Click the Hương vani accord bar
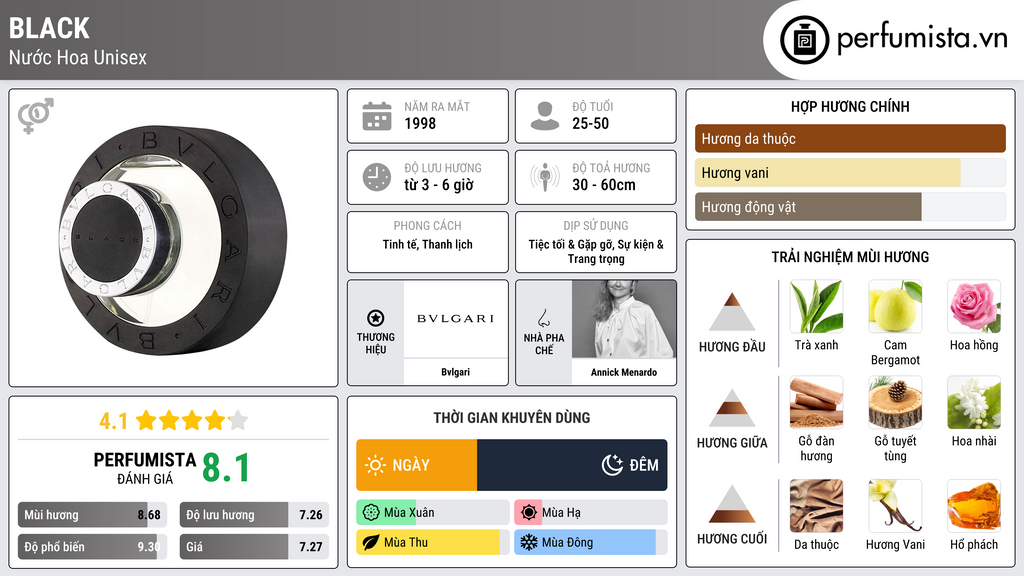 (850, 173)
